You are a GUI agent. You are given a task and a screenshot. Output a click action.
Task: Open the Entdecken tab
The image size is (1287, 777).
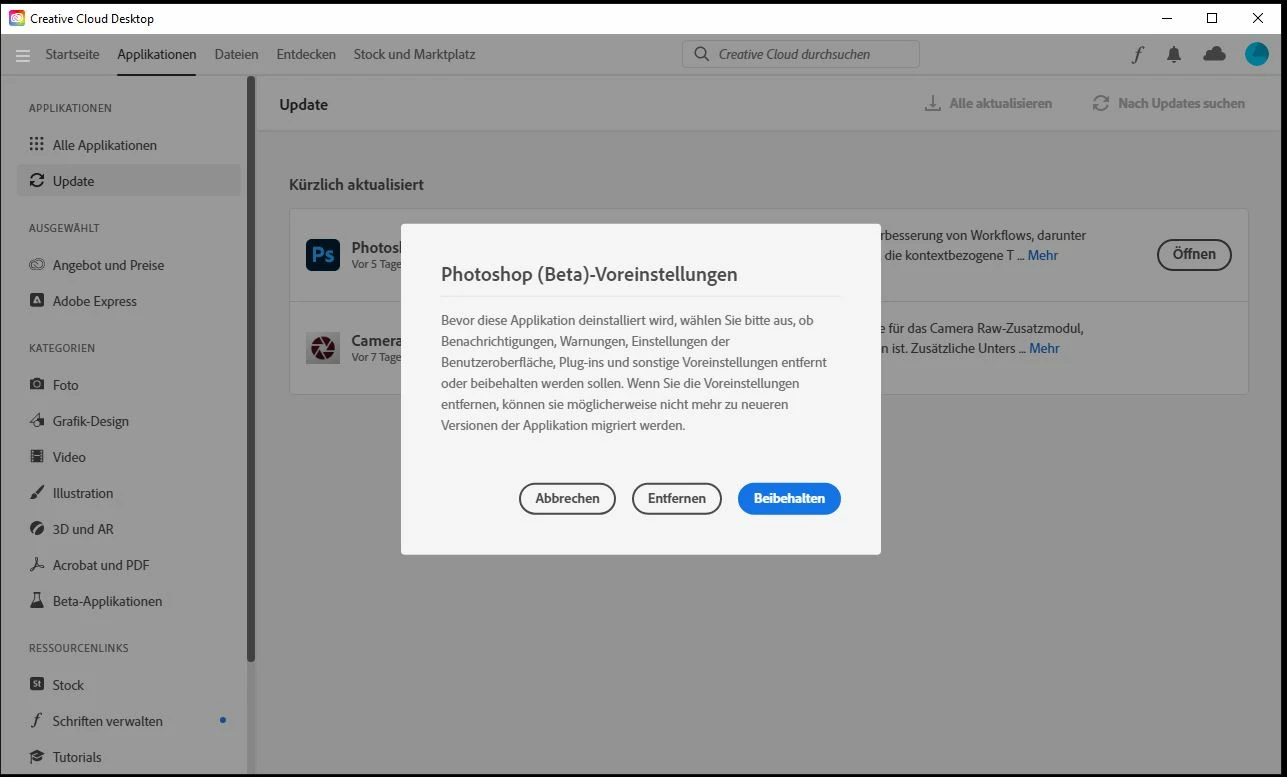pyautogui.click(x=306, y=54)
